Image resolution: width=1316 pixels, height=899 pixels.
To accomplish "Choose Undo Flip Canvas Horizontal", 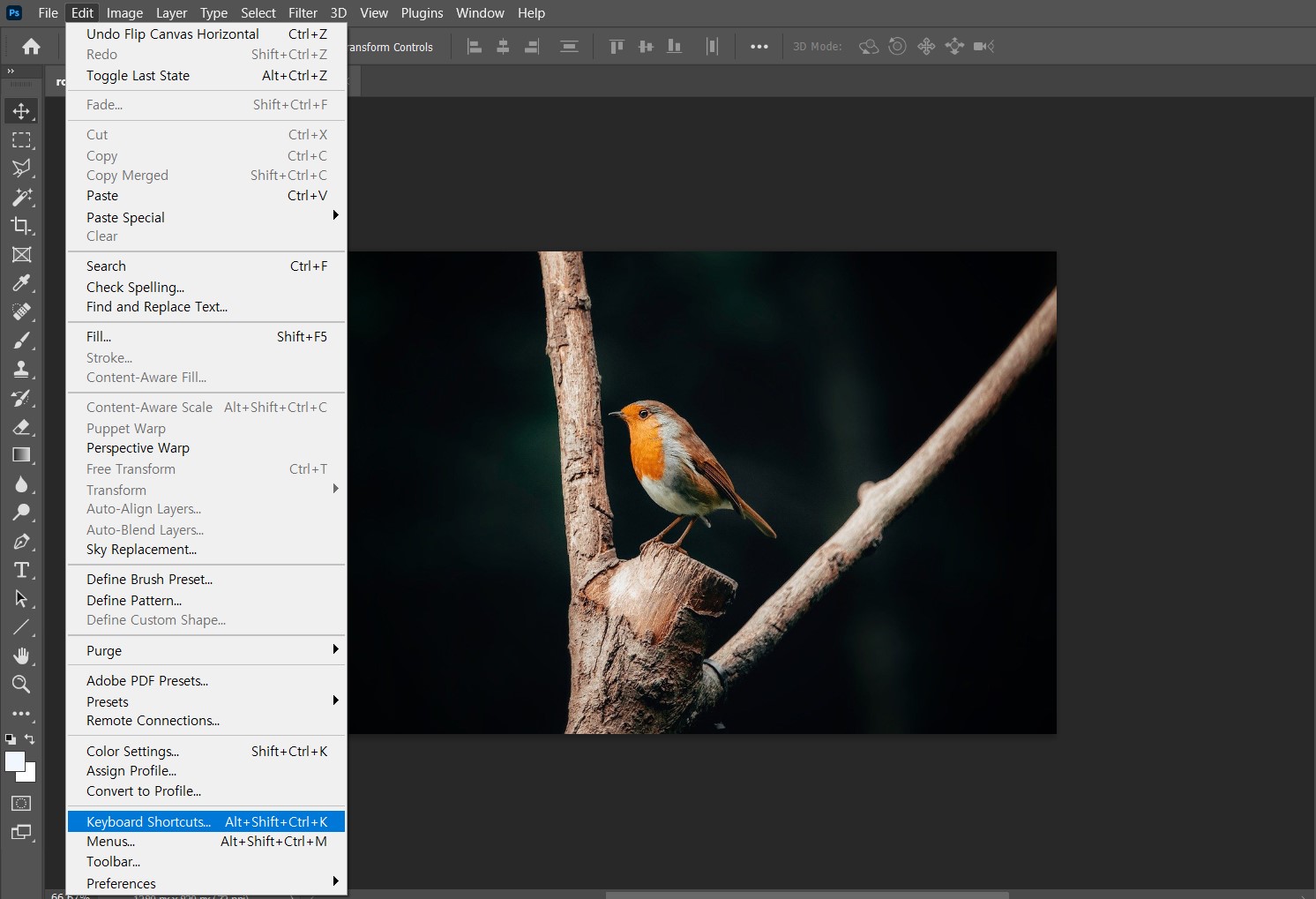I will 206,34.
